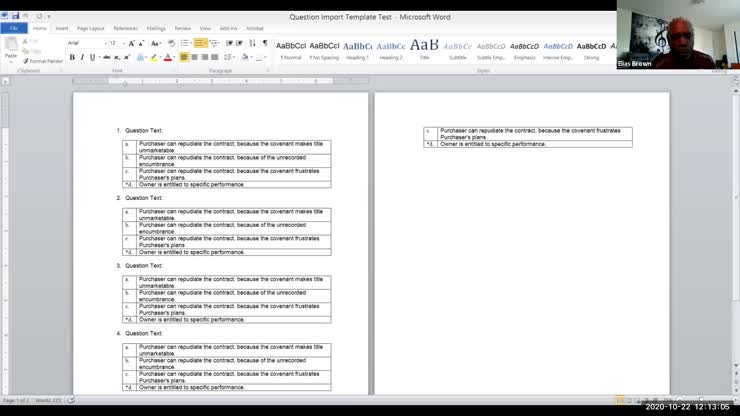Open Customize Quick Access Toolbar arrow
Screen dimensions: 740x416
(x=49, y=16)
